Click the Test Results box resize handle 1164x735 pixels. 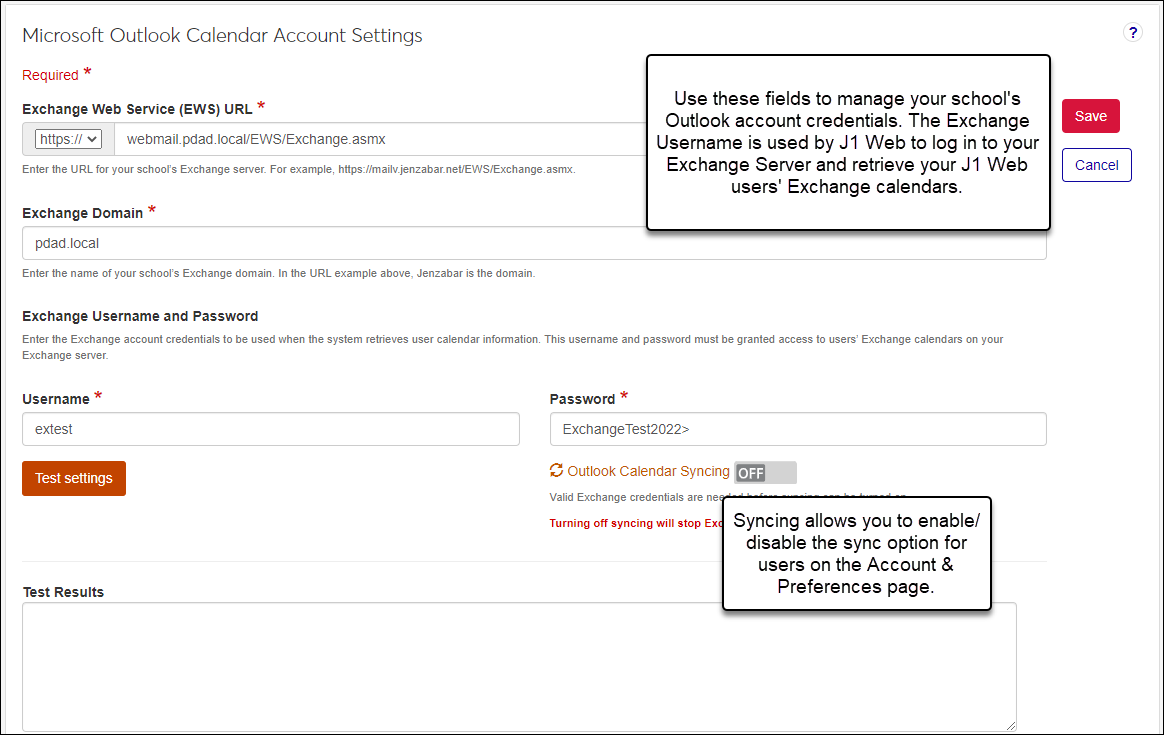click(1011, 726)
